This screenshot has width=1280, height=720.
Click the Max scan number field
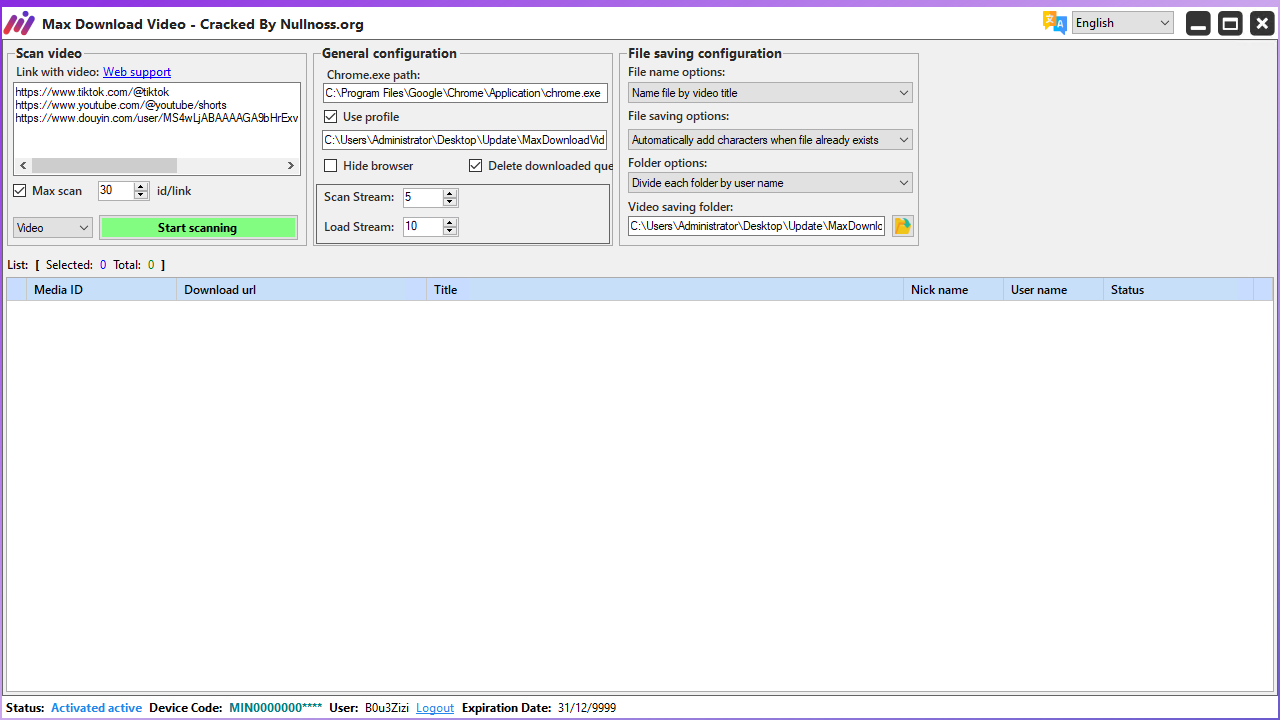pyautogui.click(x=116, y=190)
